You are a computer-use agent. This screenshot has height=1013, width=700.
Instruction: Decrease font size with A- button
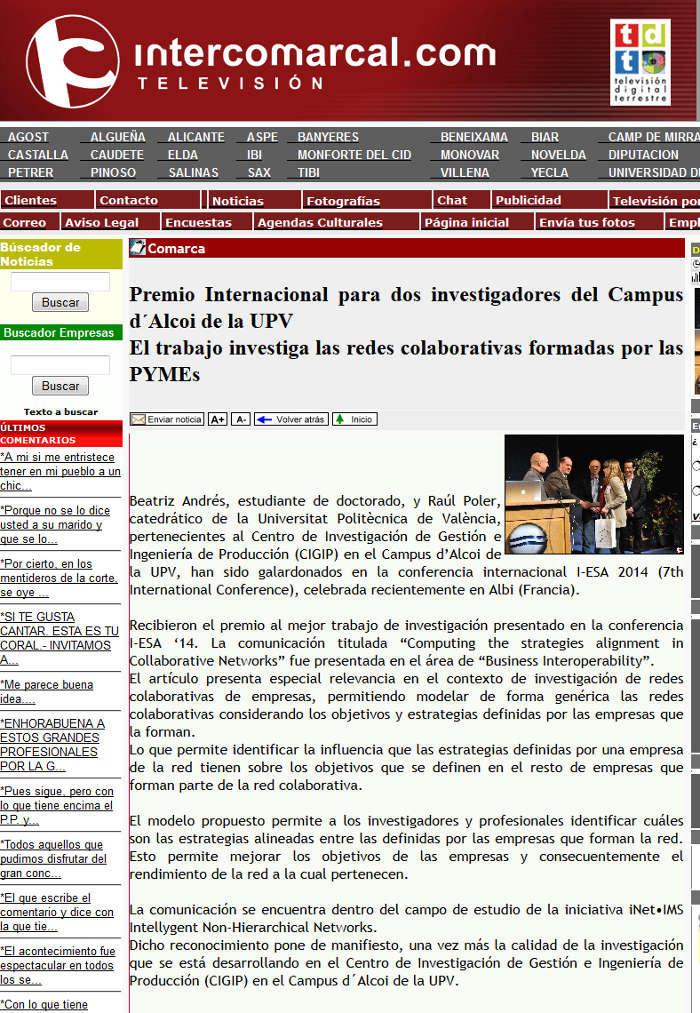pos(241,420)
